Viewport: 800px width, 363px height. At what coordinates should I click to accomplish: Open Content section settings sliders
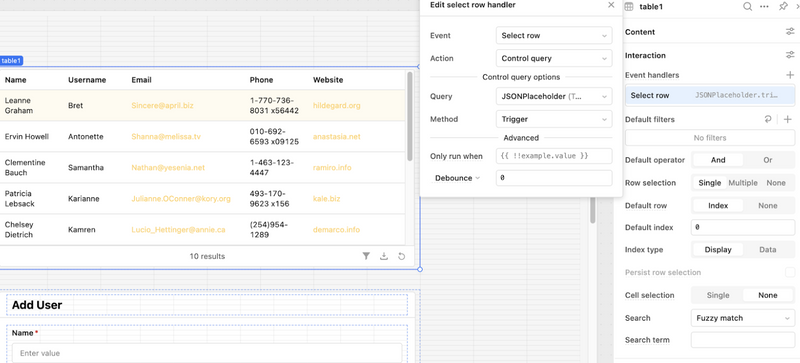coord(790,32)
